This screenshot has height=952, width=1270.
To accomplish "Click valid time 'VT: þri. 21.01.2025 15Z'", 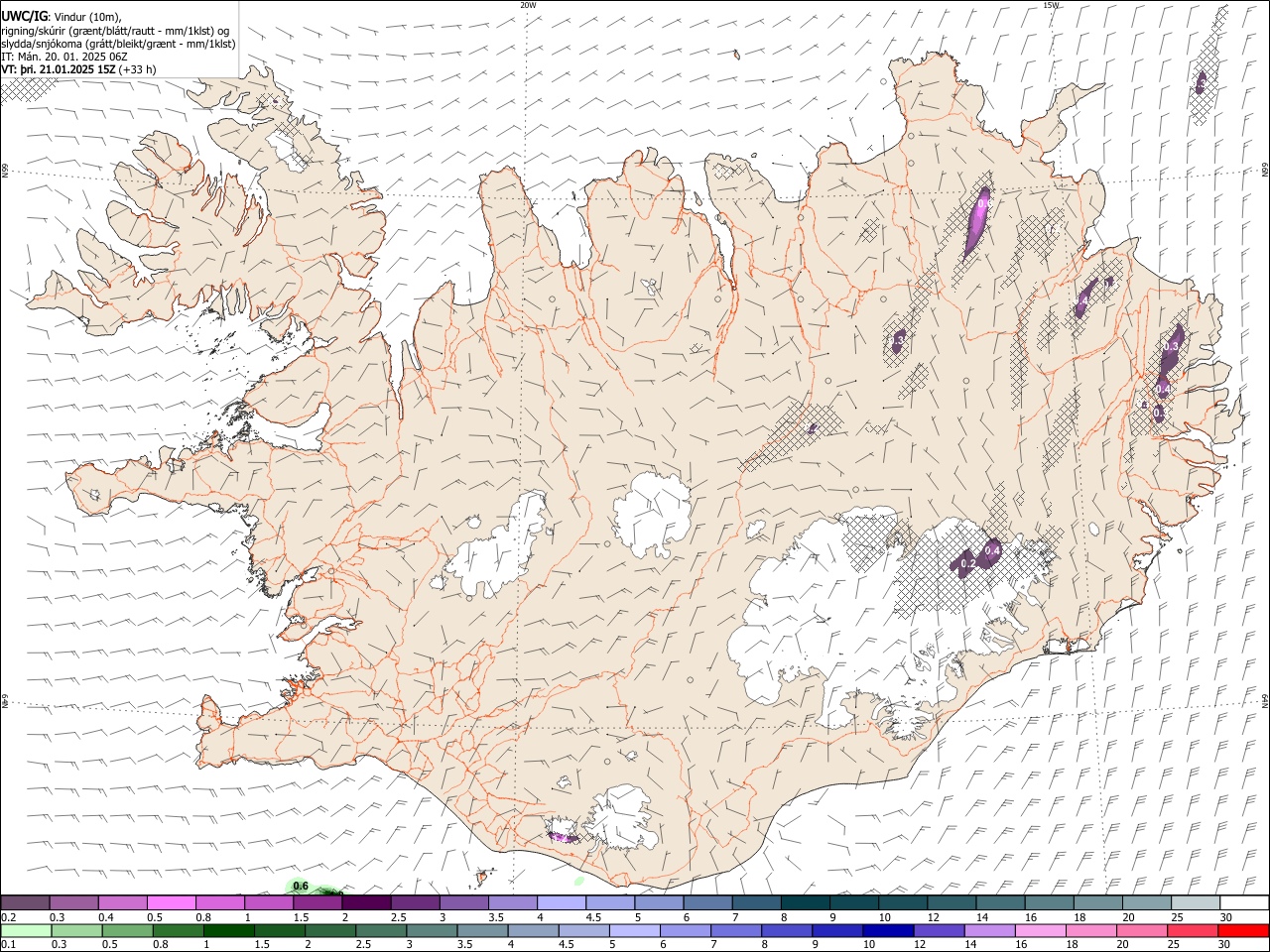I will [59, 69].
